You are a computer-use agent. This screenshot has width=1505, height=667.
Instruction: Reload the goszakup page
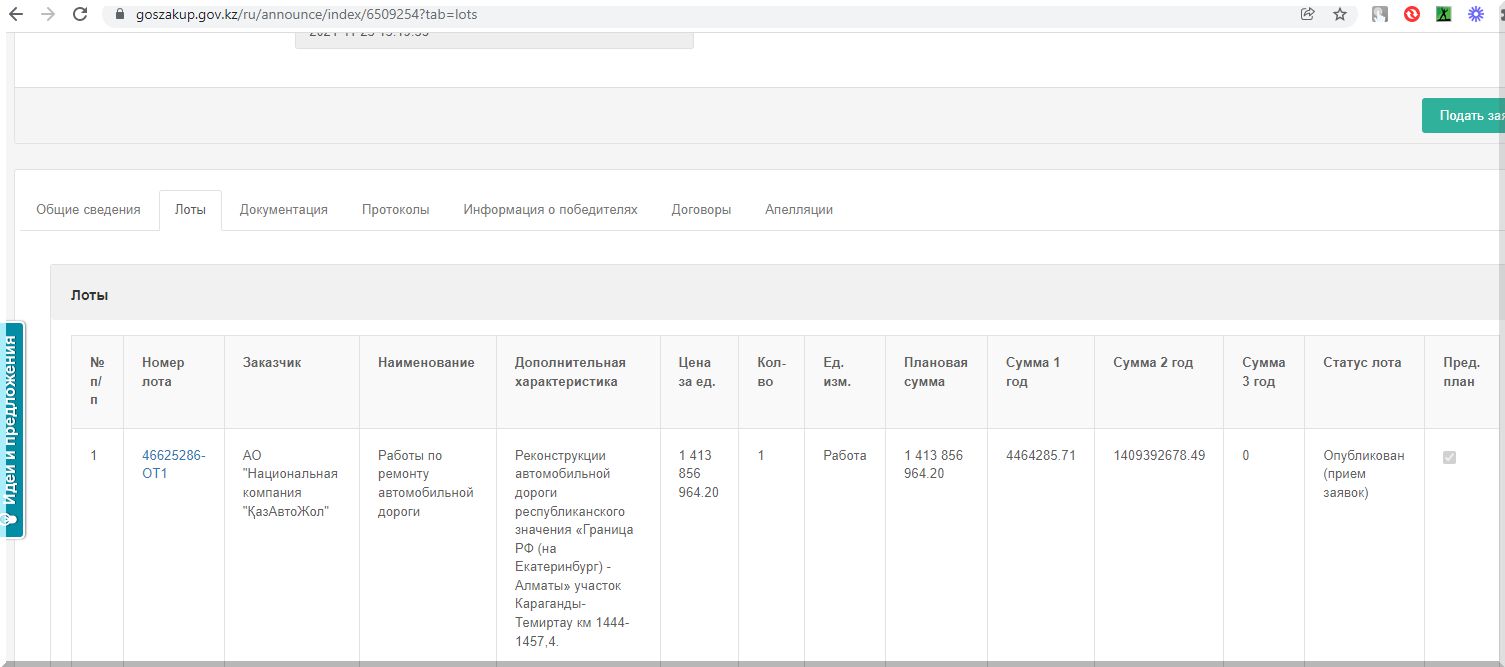pos(81,14)
